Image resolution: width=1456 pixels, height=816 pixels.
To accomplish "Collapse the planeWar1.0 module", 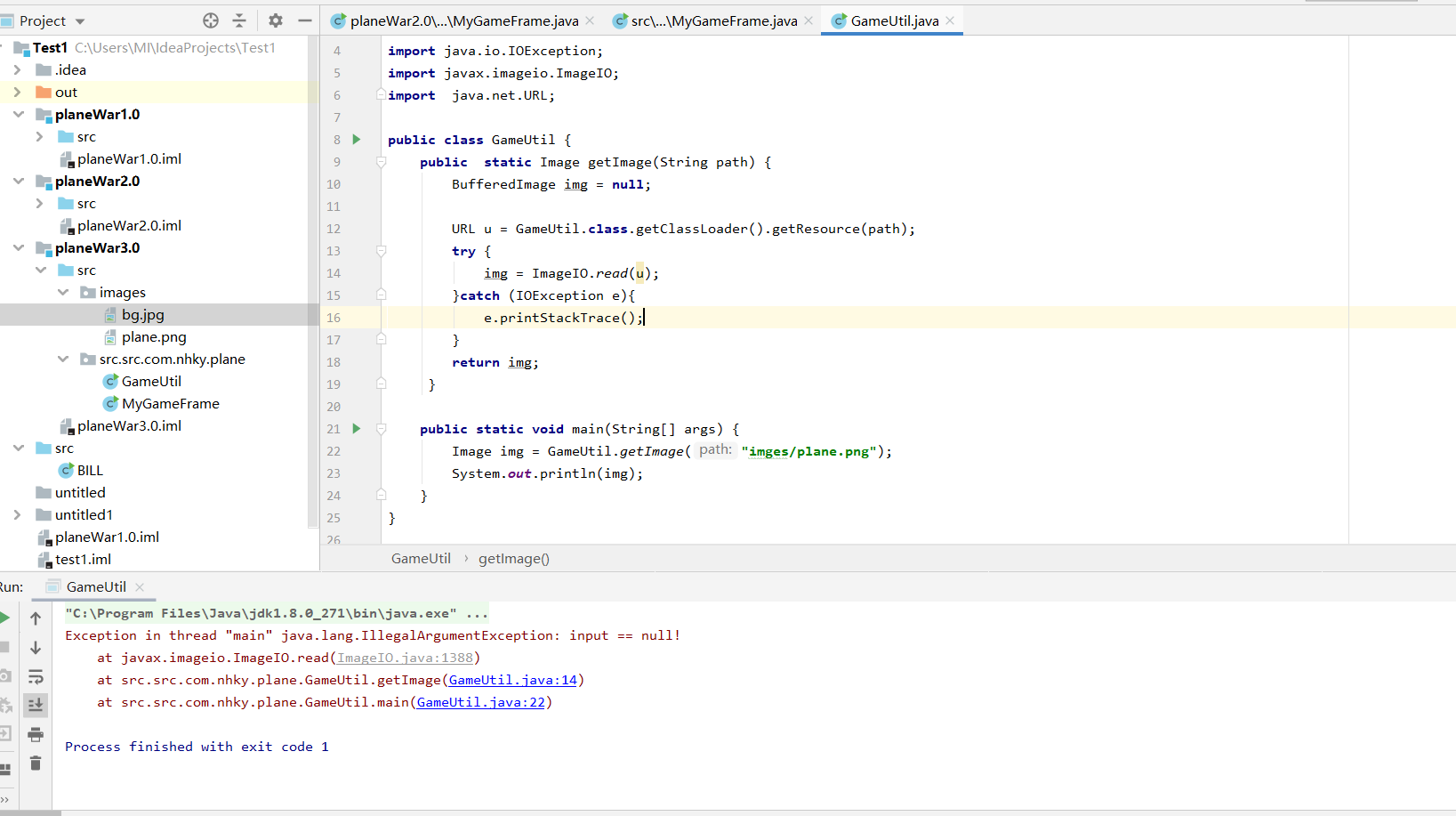I will point(18,115).
